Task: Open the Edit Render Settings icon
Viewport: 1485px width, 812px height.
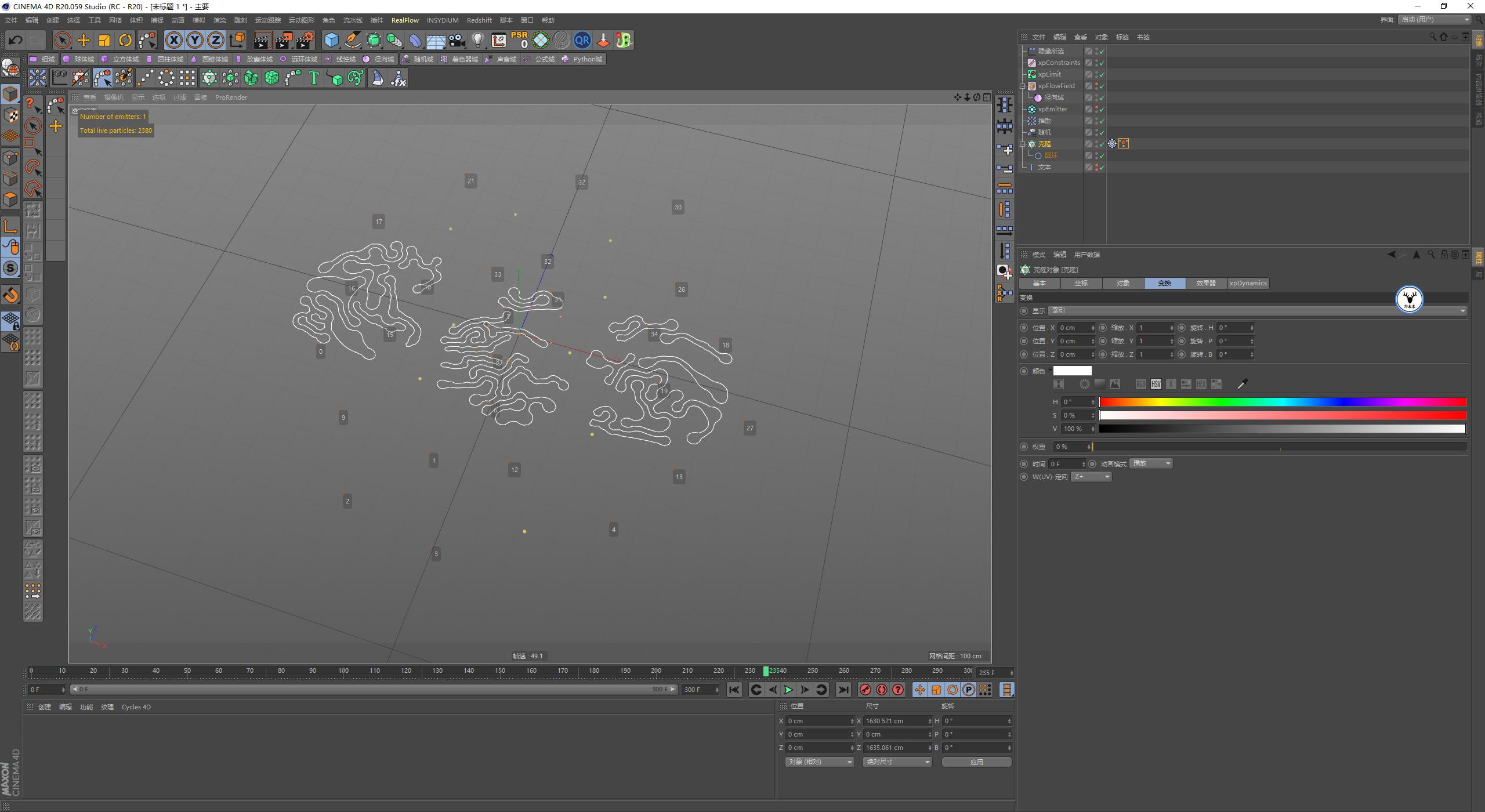Action: (304, 40)
